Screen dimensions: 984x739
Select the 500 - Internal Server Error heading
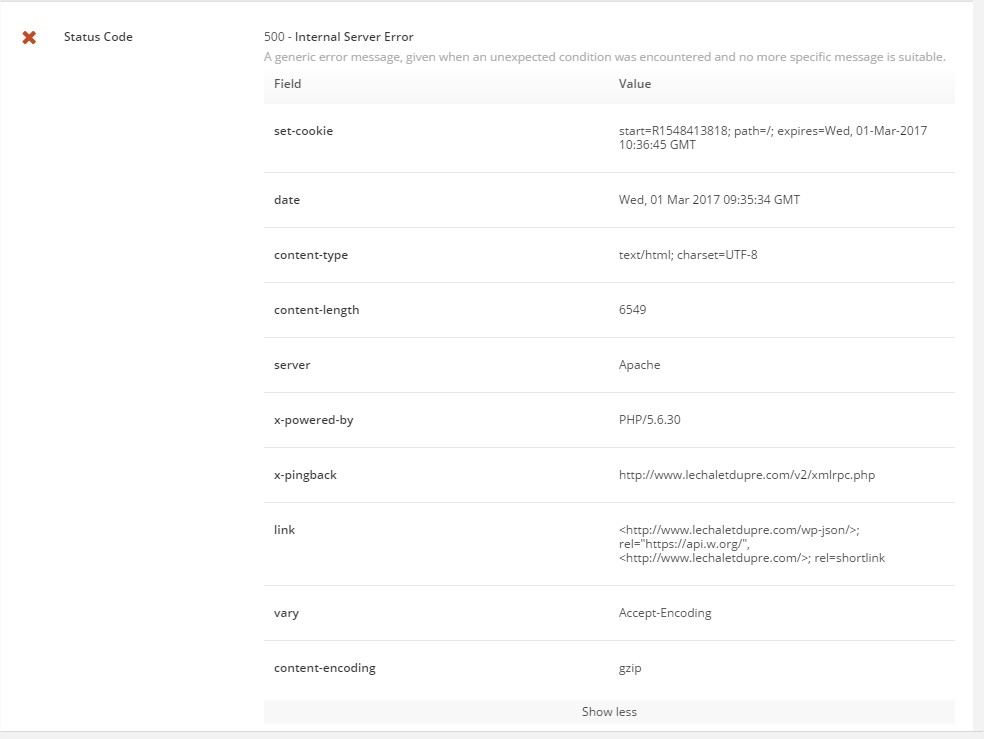click(x=338, y=37)
